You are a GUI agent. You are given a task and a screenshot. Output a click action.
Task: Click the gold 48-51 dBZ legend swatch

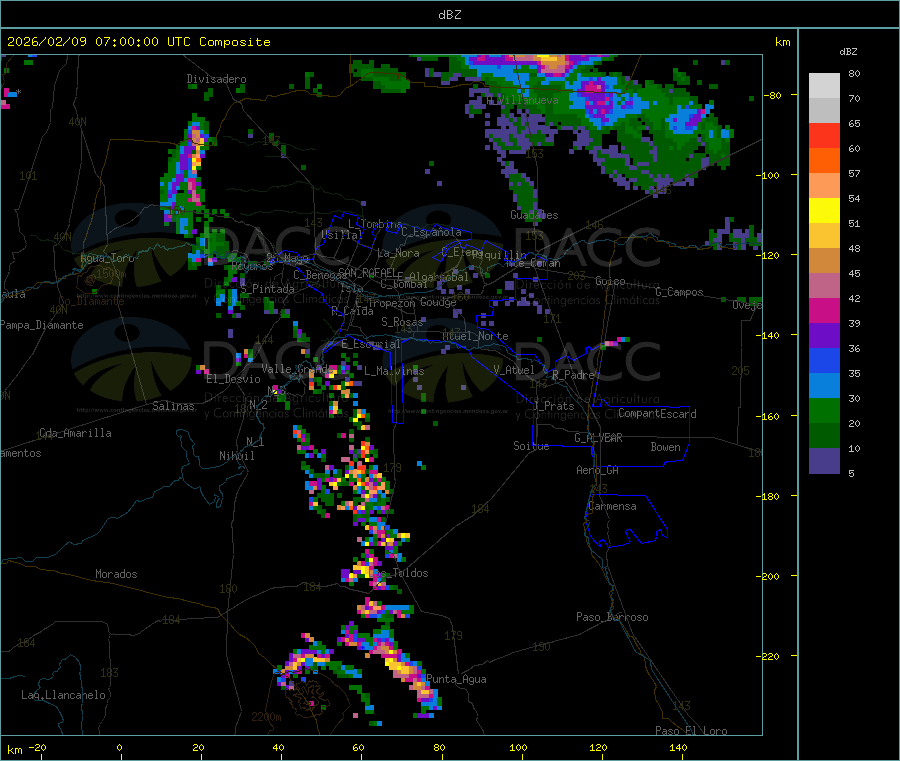pyautogui.click(x=824, y=235)
